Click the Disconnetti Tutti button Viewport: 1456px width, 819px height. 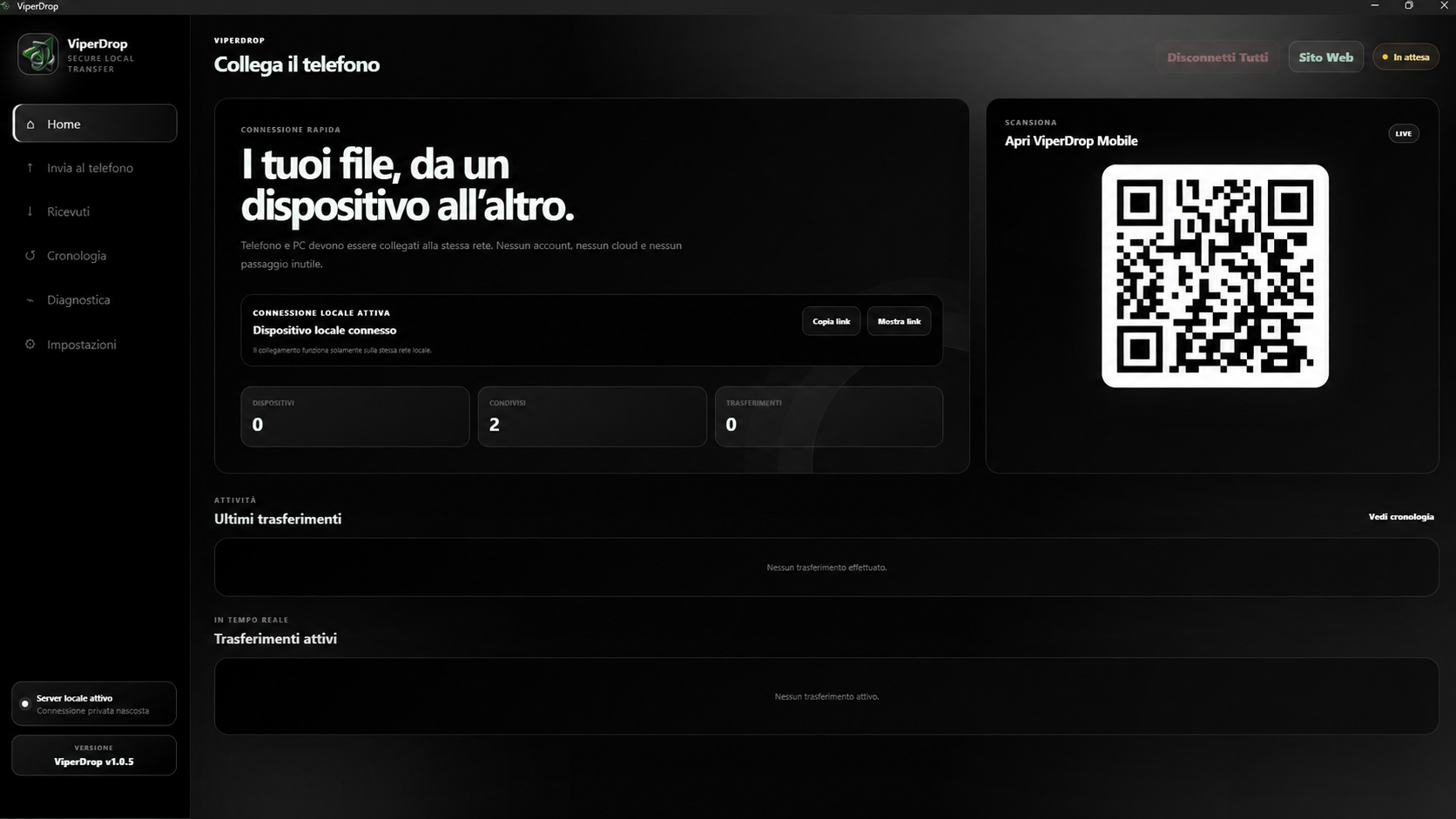click(1217, 57)
